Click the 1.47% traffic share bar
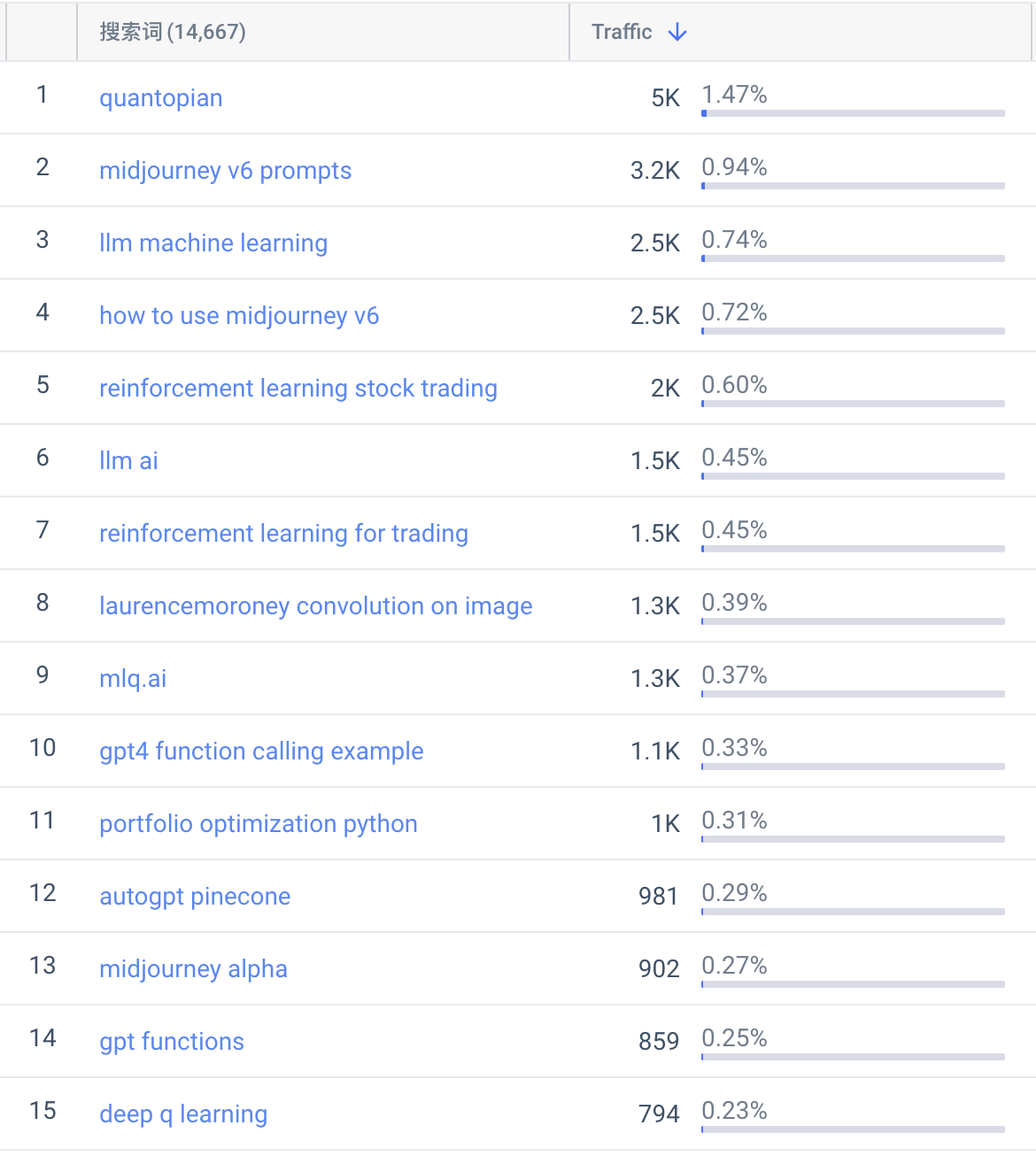 pos(853,113)
